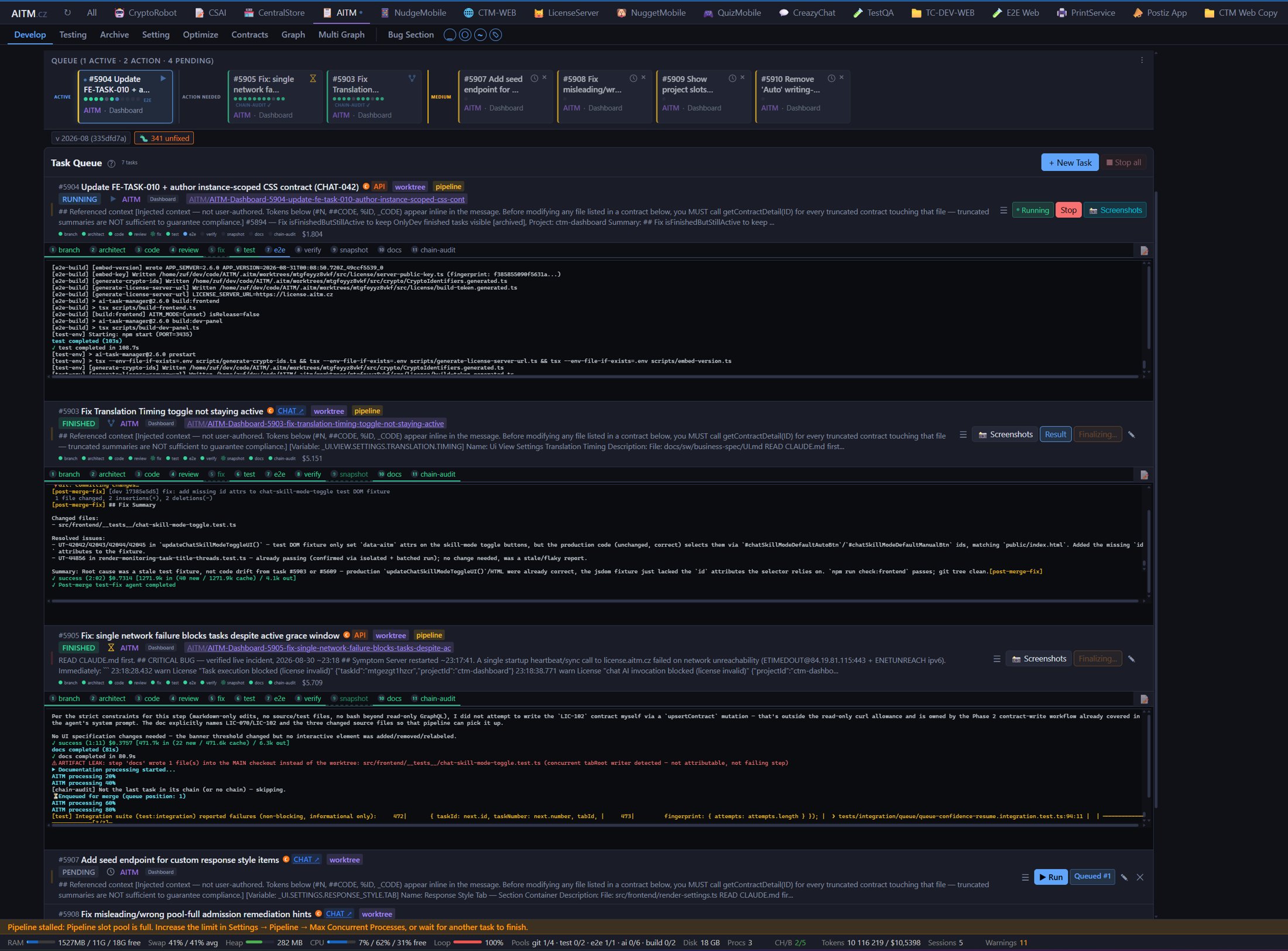Screen dimensions: 1288x951
Task: Run the pending task #5907
Action: tap(1051, 877)
